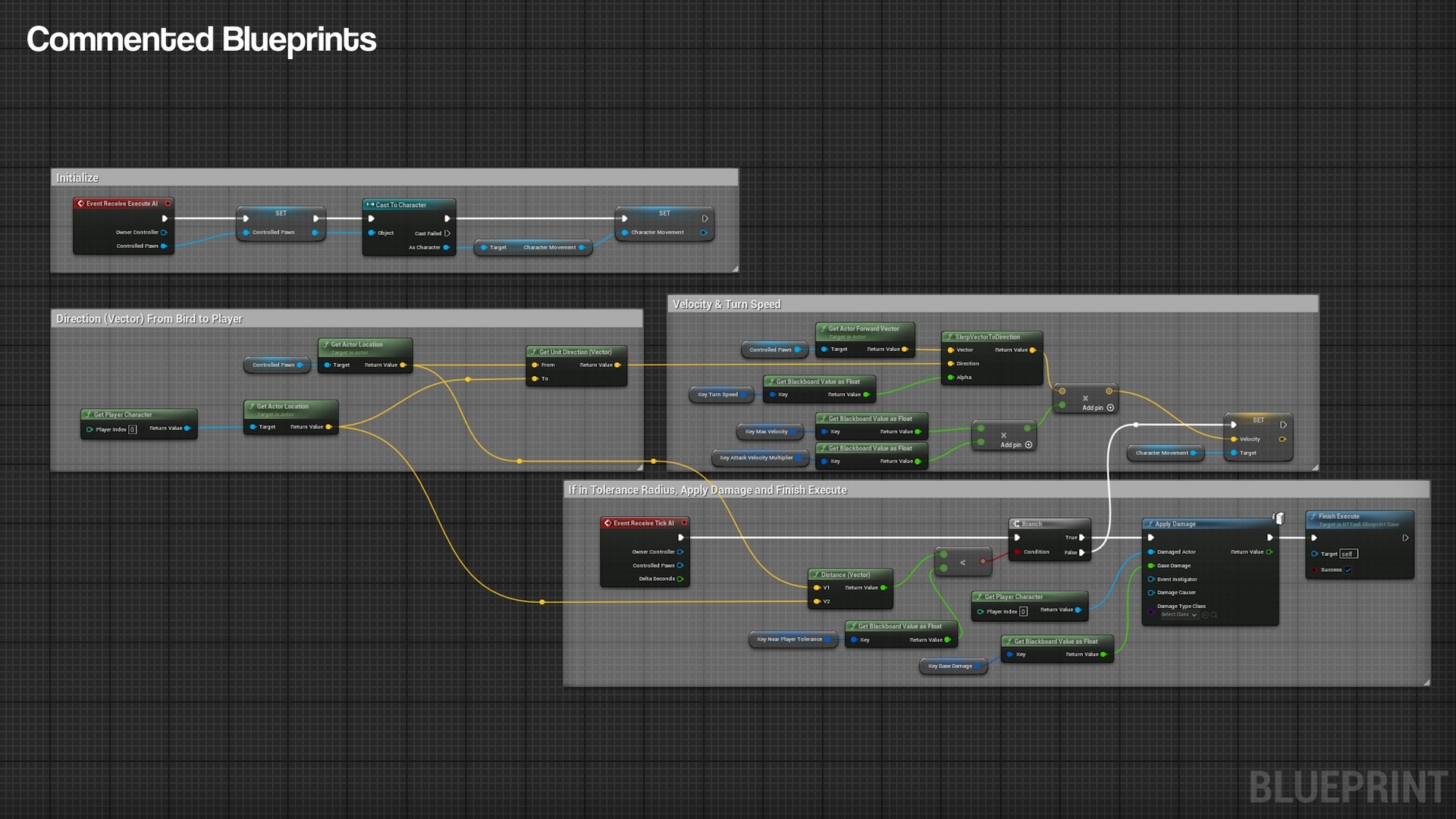Click the Return Value pin of Distance (Vector)
Image resolution: width=1456 pixels, height=819 pixels.
[883, 588]
